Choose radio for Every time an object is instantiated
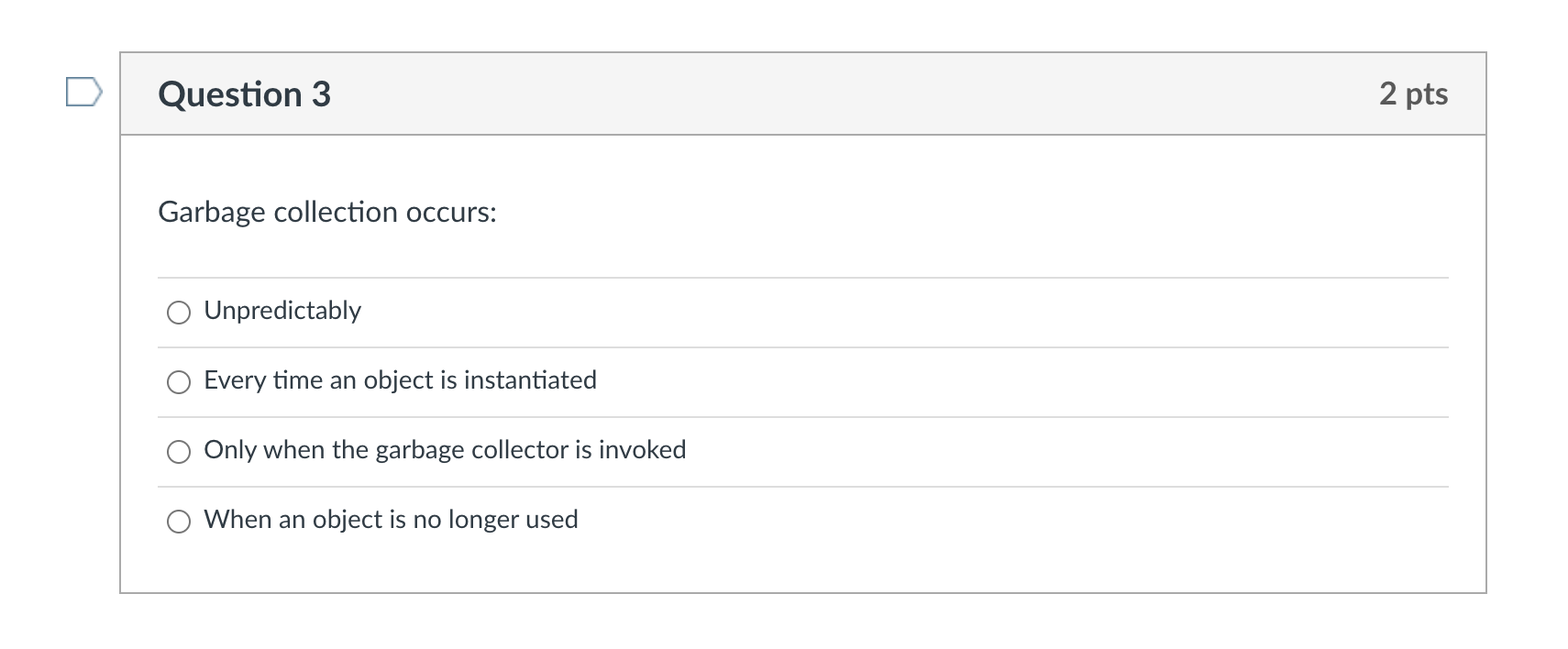This screenshot has height=649, width=1568. pos(179,382)
